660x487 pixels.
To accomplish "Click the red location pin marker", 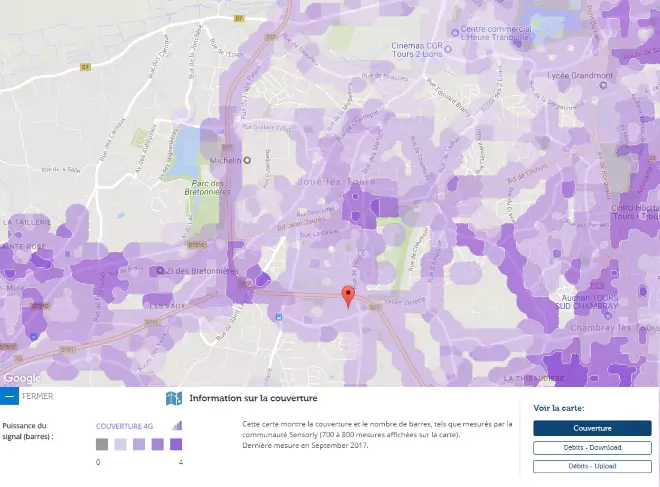I will point(347,295).
